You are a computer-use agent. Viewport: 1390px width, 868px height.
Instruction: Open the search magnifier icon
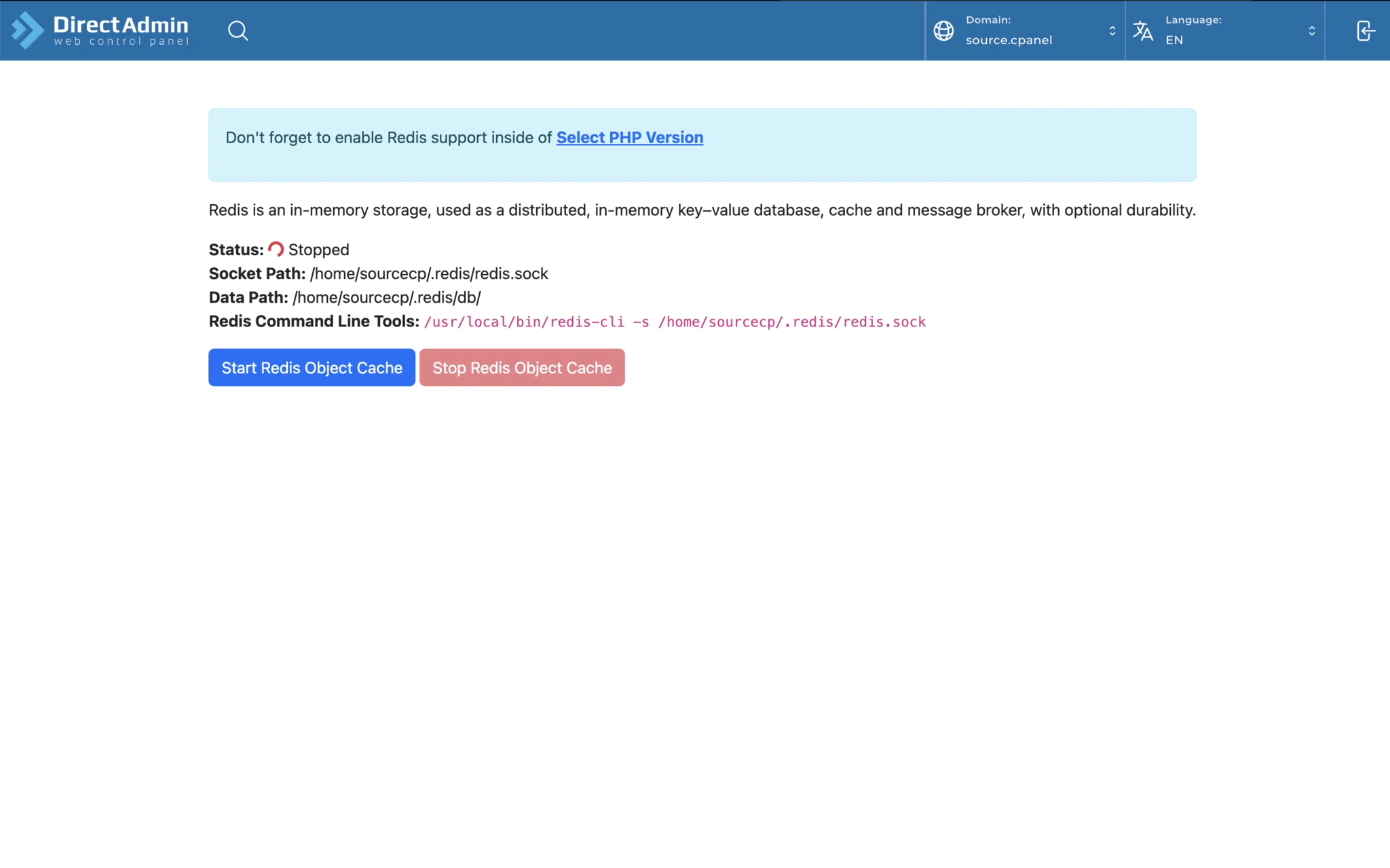(x=238, y=31)
